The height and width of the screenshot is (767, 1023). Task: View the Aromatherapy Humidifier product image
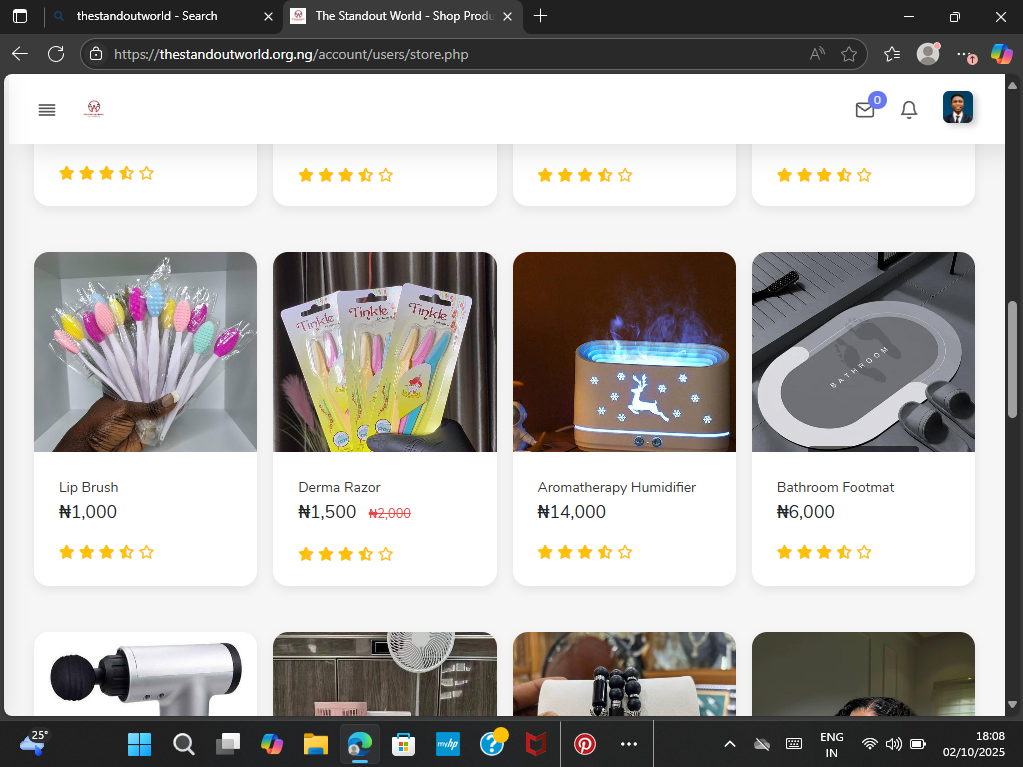624,352
